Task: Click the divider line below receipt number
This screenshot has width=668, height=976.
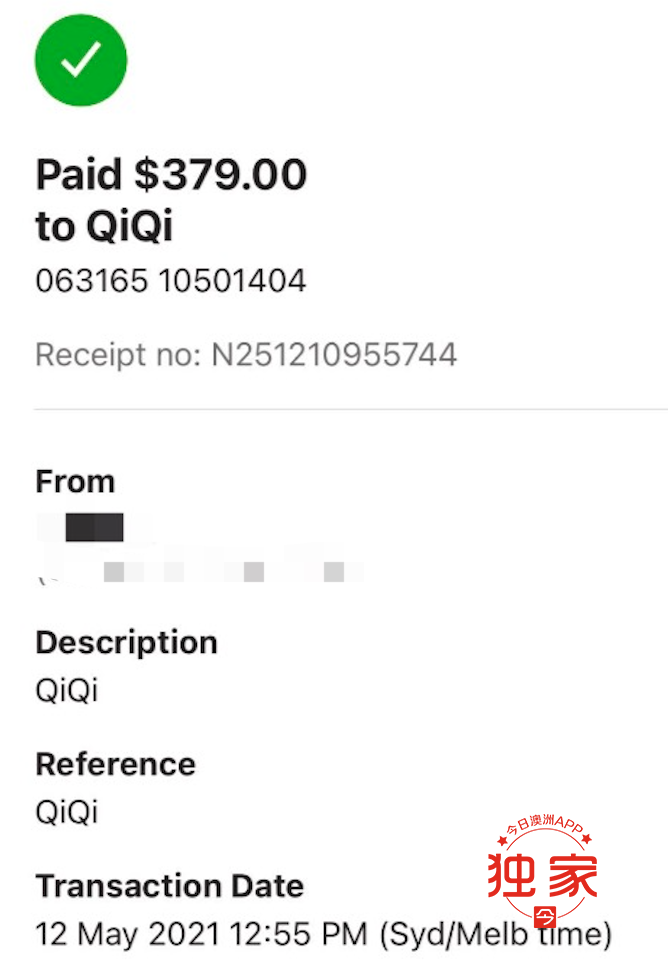Action: click(x=351, y=410)
